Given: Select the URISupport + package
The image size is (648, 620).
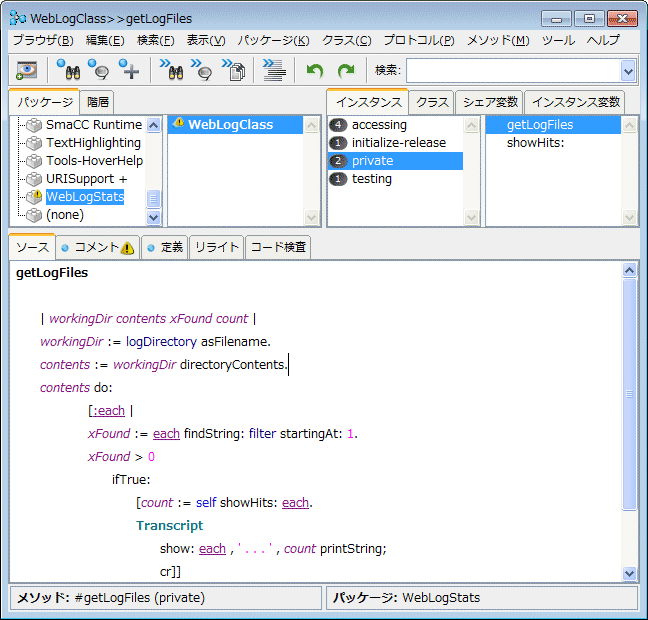Looking at the screenshot, I should click(86, 179).
